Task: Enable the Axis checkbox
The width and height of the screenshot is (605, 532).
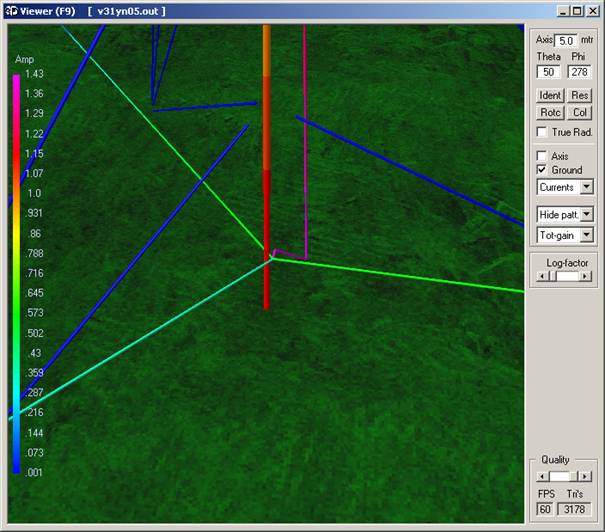Action: (541, 156)
